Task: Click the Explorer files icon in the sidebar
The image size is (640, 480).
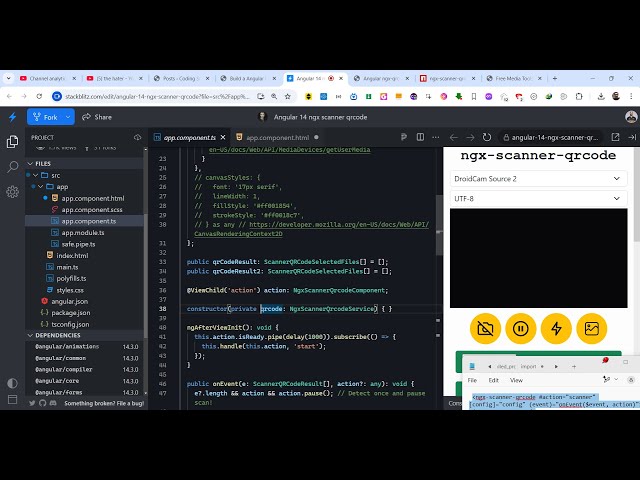Action: 12,143
